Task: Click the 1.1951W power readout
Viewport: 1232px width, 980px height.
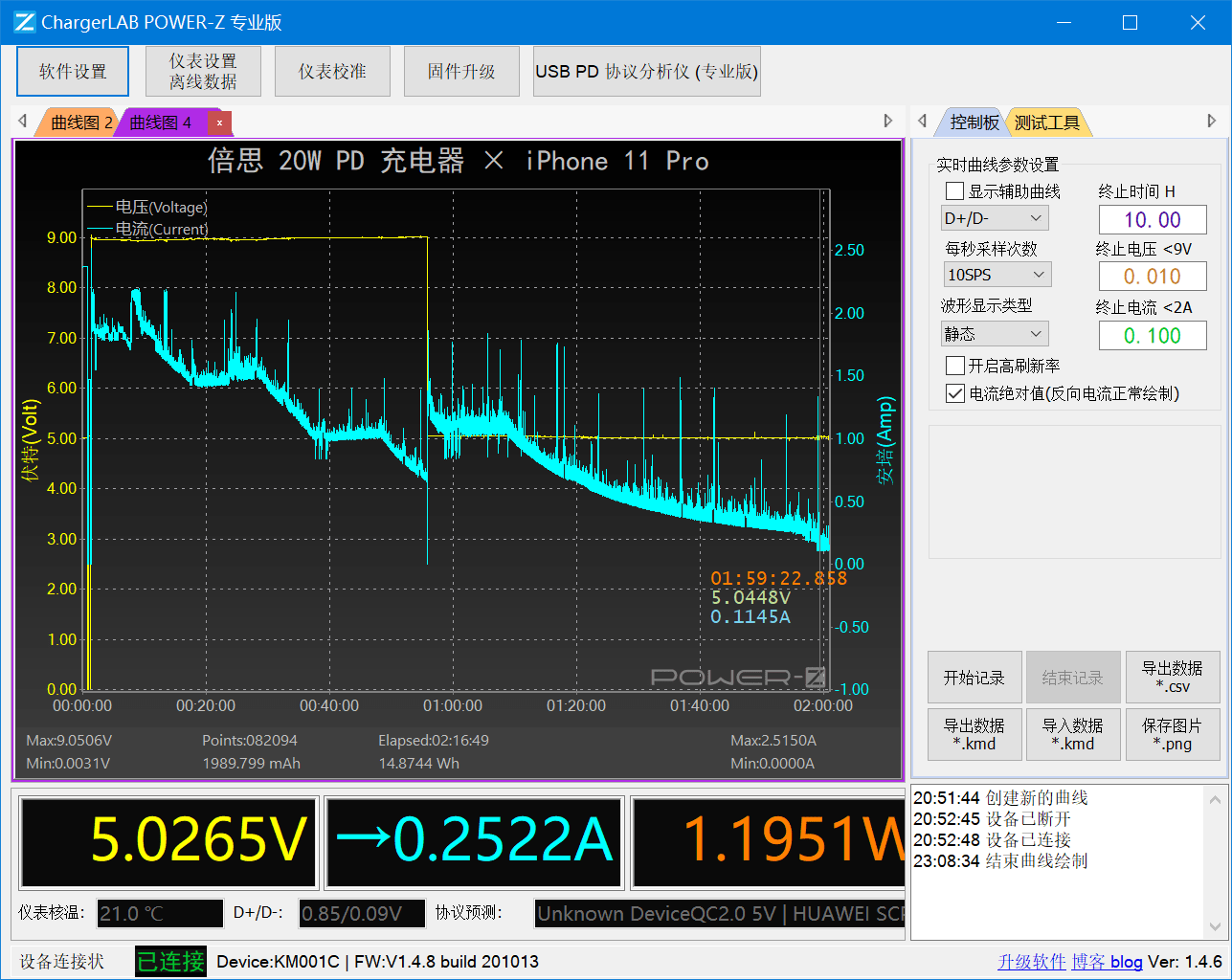Action: click(769, 843)
